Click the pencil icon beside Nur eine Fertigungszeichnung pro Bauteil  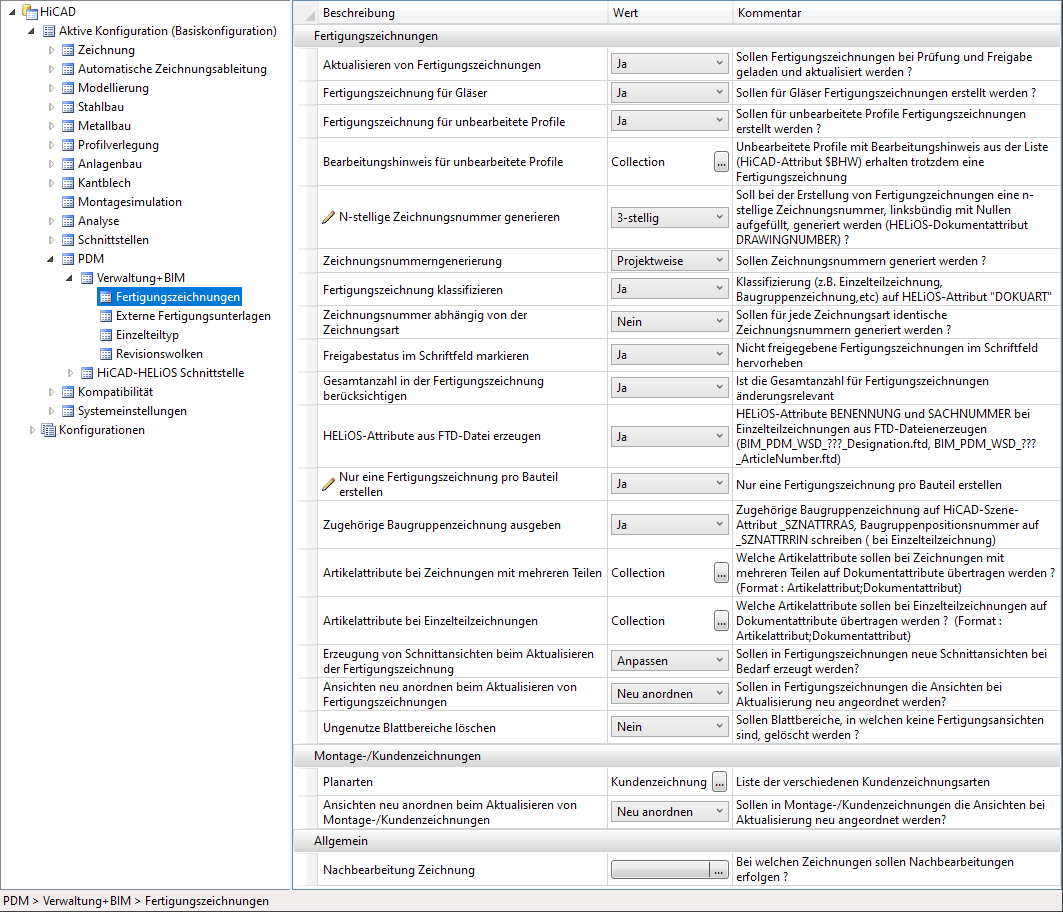328,484
